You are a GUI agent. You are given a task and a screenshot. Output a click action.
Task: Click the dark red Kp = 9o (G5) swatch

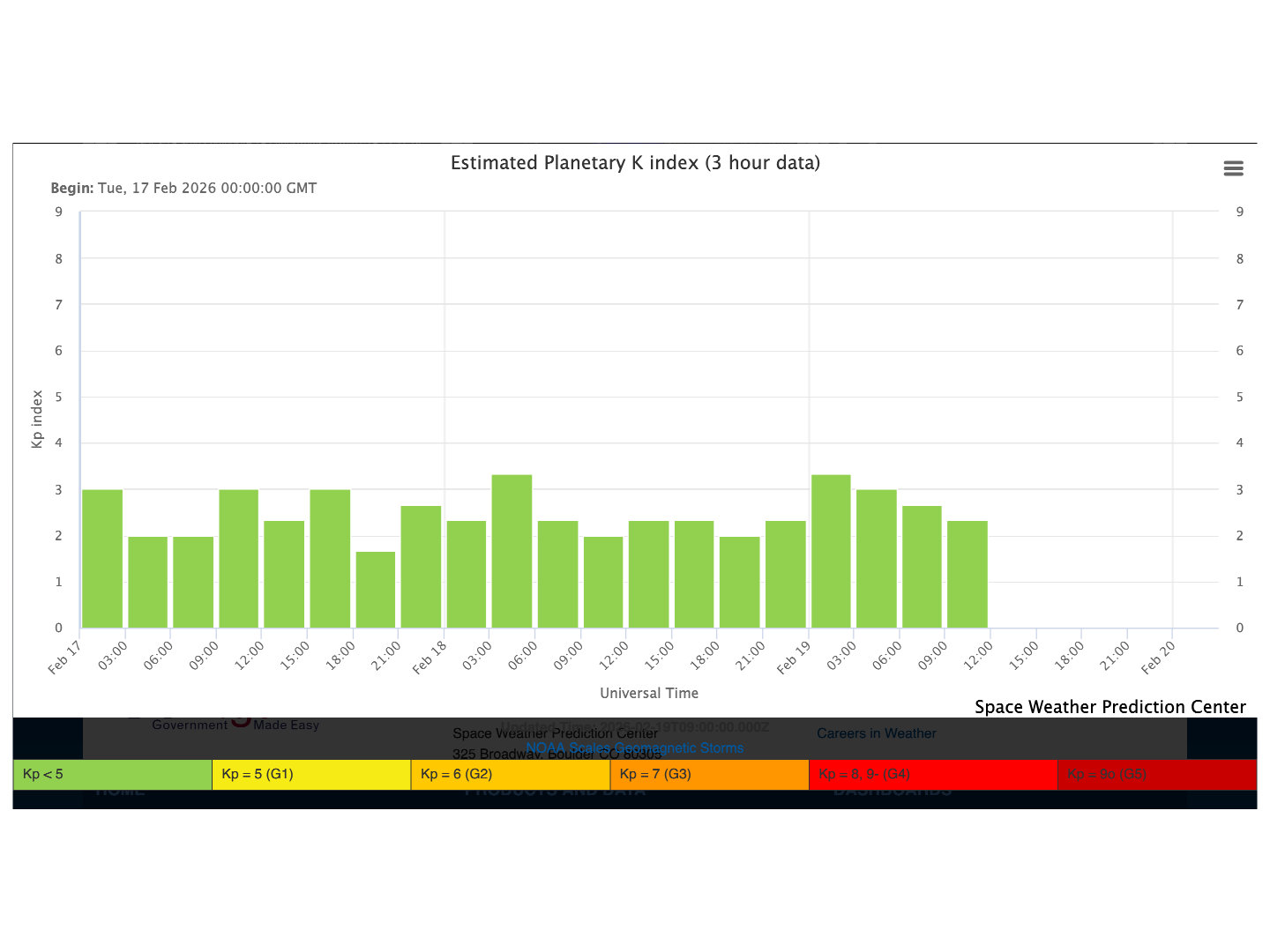pos(1156,774)
